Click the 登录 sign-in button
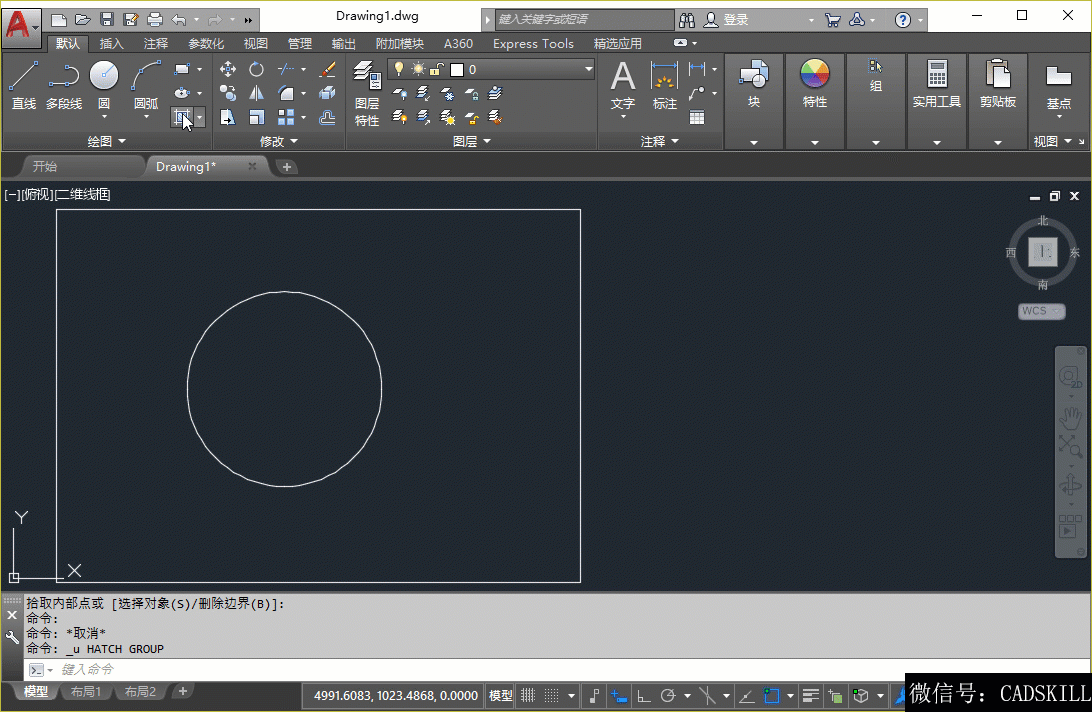 [735, 19]
